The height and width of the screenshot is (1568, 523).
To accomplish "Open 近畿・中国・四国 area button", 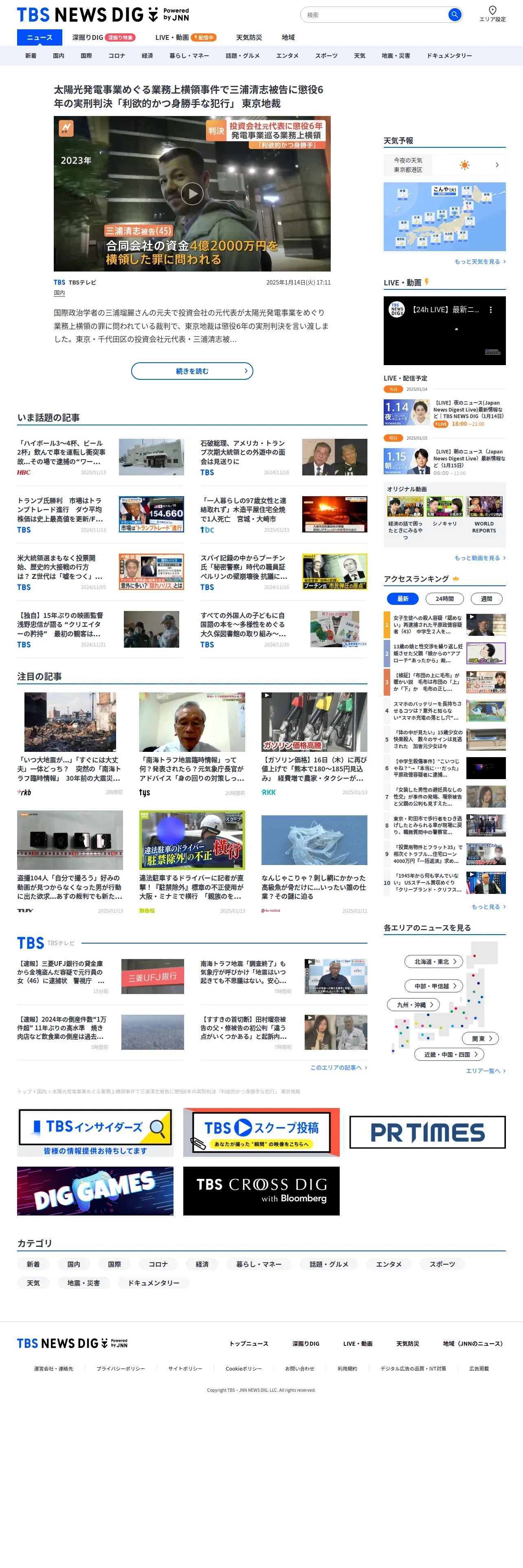I will tap(449, 1054).
